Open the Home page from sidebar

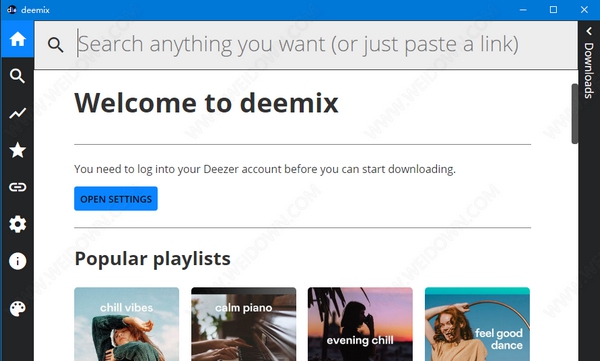click(x=18, y=39)
